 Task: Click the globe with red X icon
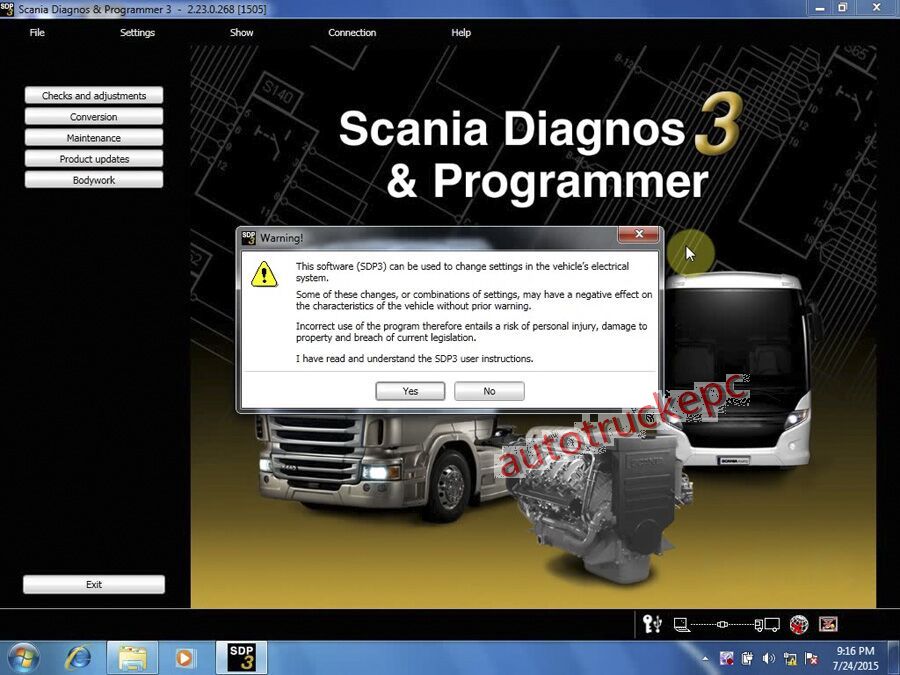point(798,624)
